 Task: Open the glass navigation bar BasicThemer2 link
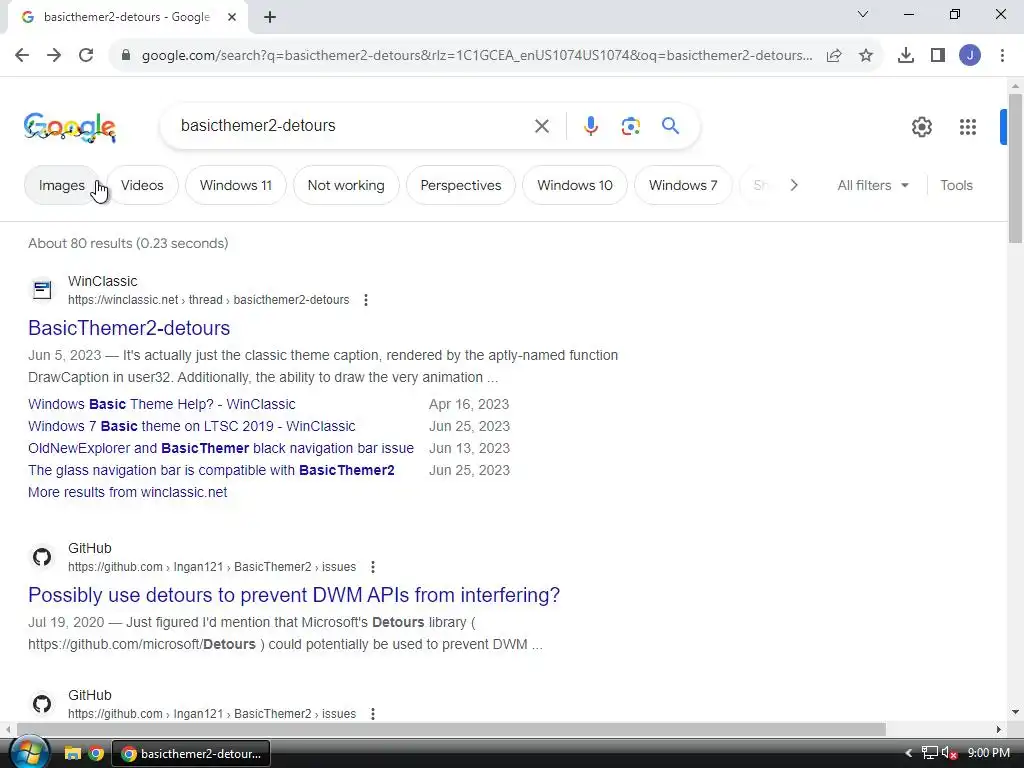(212, 470)
